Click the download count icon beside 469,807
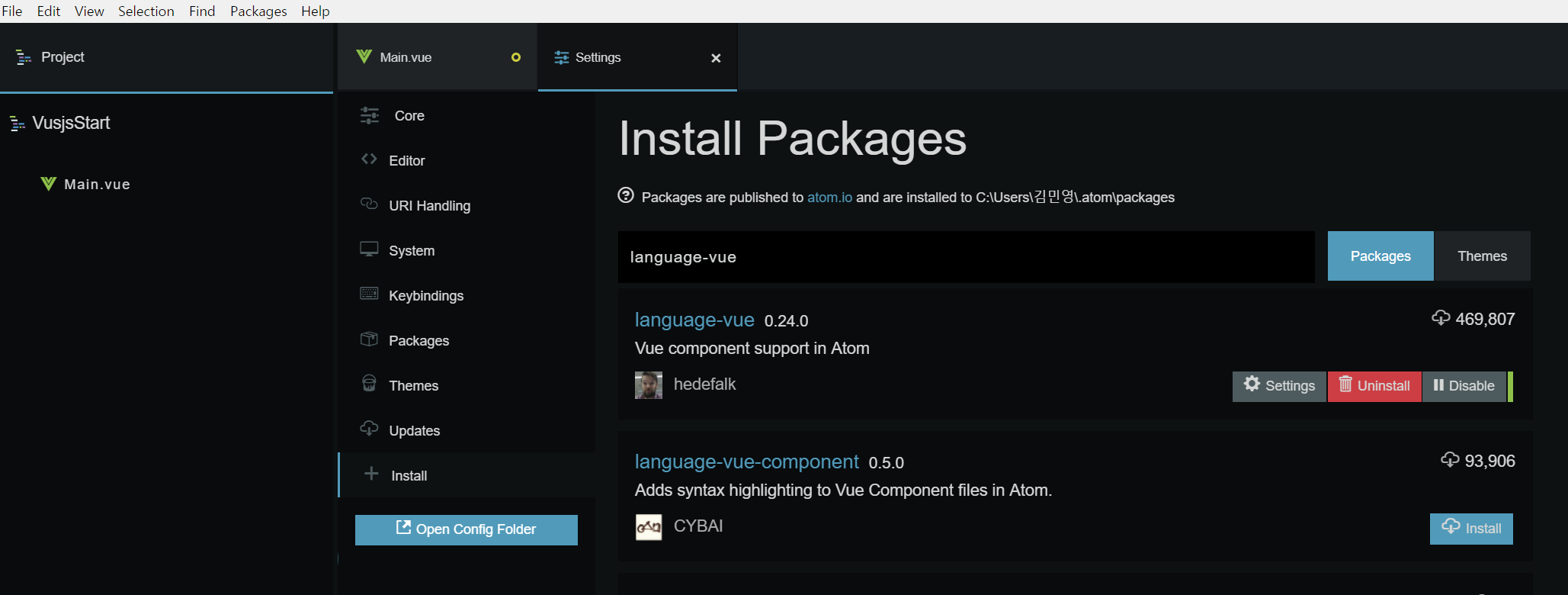This screenshot has width=1568, height=595. [x=1441, y=318]
